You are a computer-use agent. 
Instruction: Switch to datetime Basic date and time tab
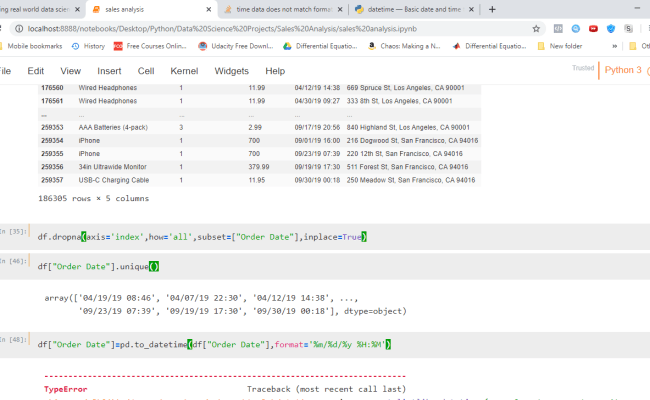[x=415, y=9]
